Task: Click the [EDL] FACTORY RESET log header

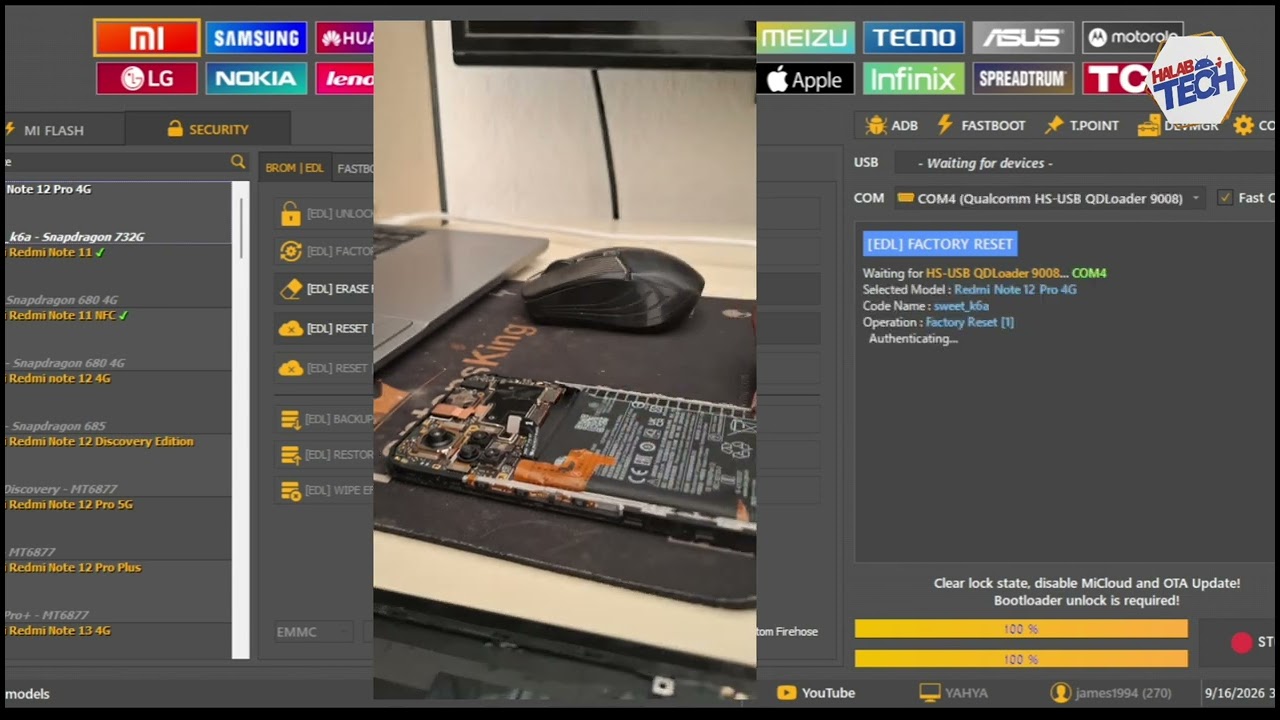Action: coord(940,244)
